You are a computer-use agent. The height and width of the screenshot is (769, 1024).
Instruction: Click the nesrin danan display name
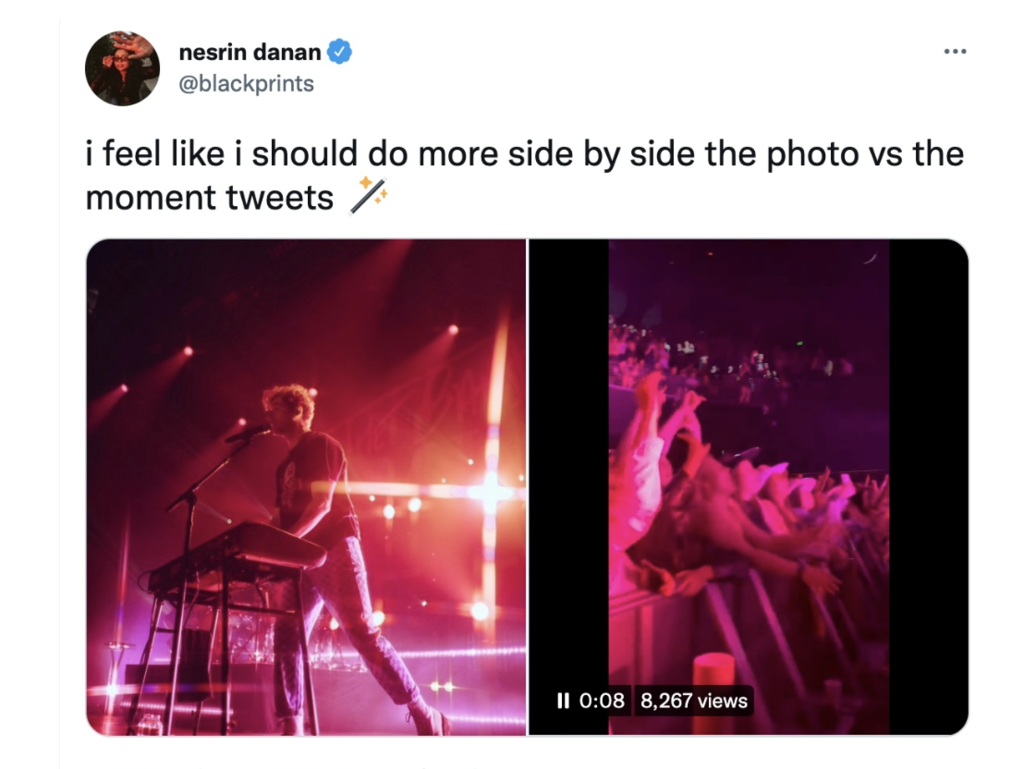249,52
